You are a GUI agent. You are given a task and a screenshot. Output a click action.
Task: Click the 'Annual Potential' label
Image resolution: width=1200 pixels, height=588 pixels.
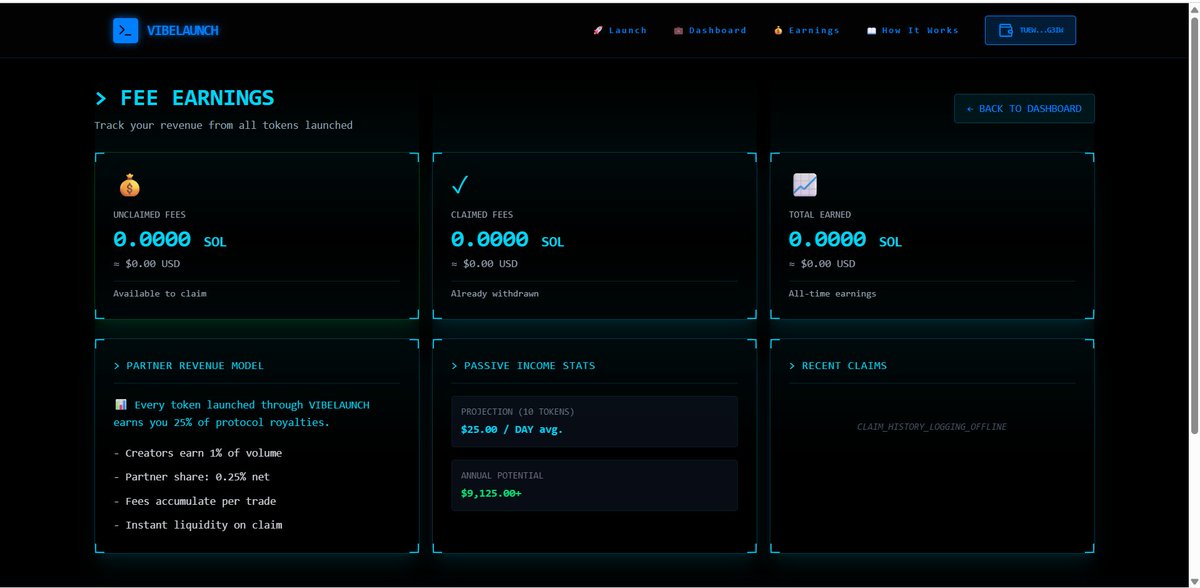click(502, 475)
